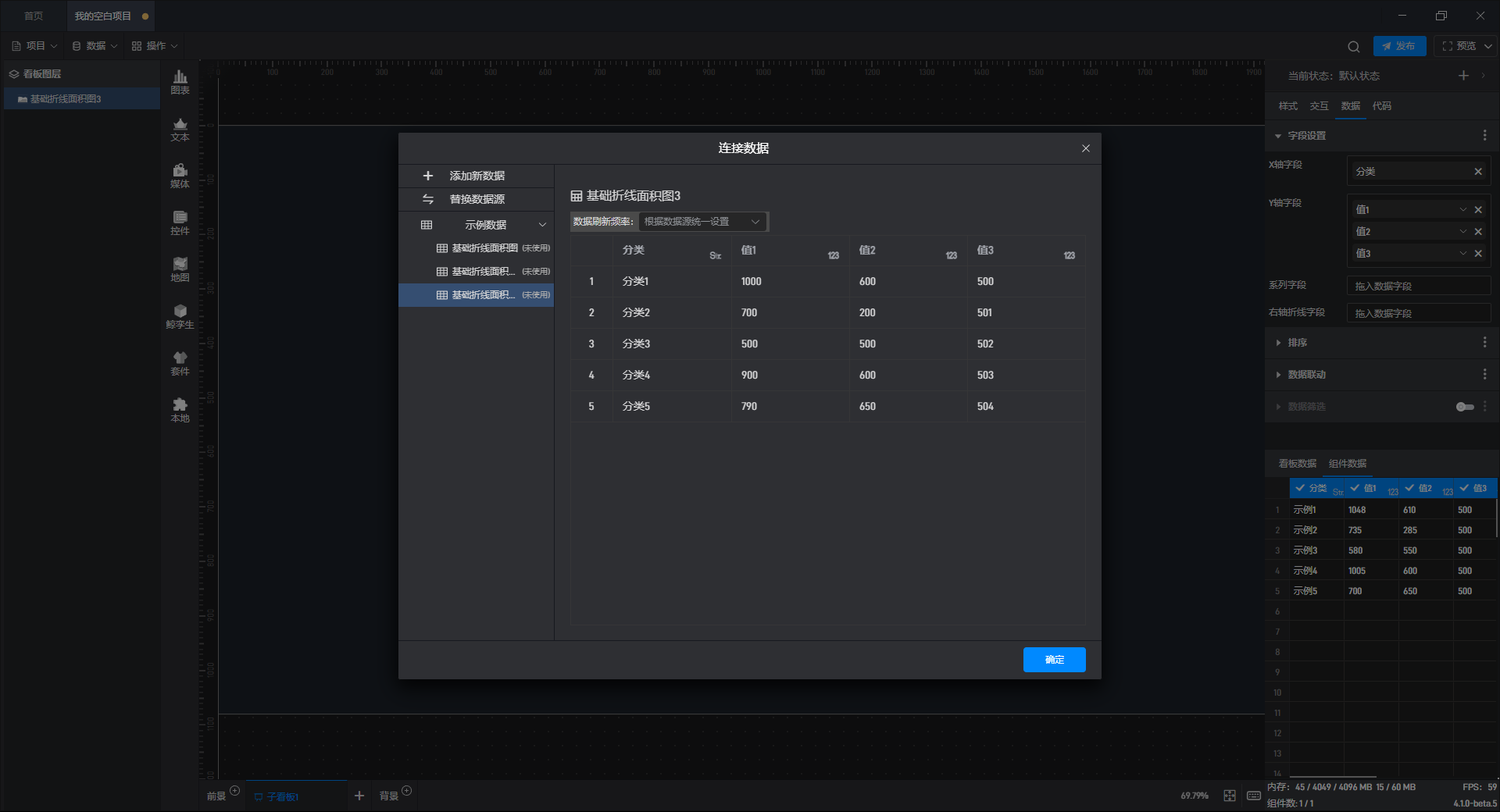
Task: Click the 预览 preview button
Action: 1459,46
